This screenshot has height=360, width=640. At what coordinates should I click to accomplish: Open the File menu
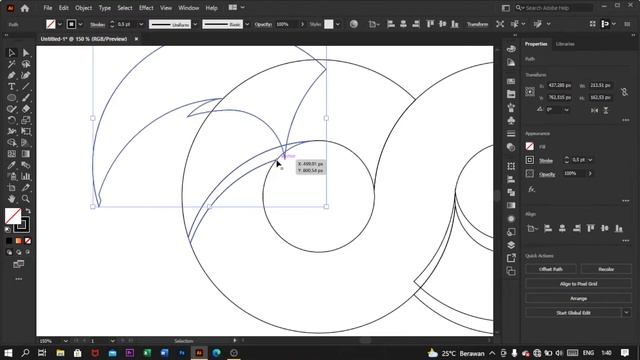[48, 8]
